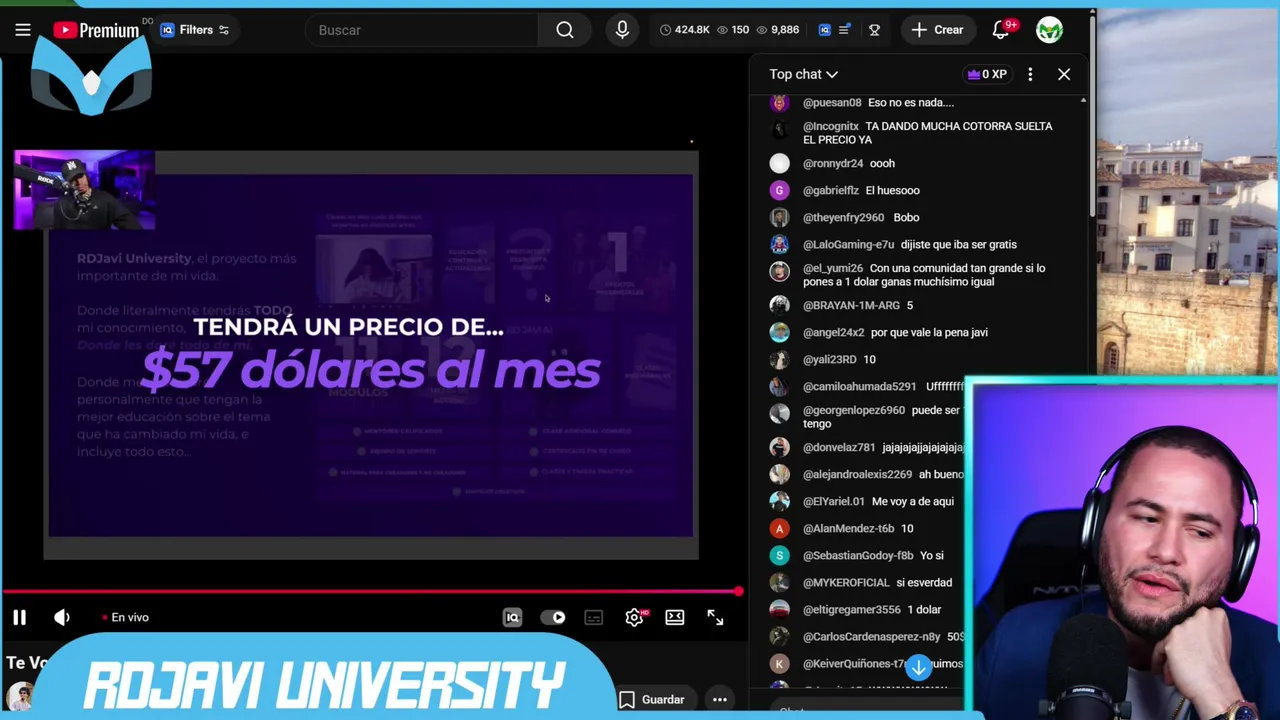Viewport: 1280px width, 720px height.
Task: Close the live chat panel
Action: (x=1064, y=74)
